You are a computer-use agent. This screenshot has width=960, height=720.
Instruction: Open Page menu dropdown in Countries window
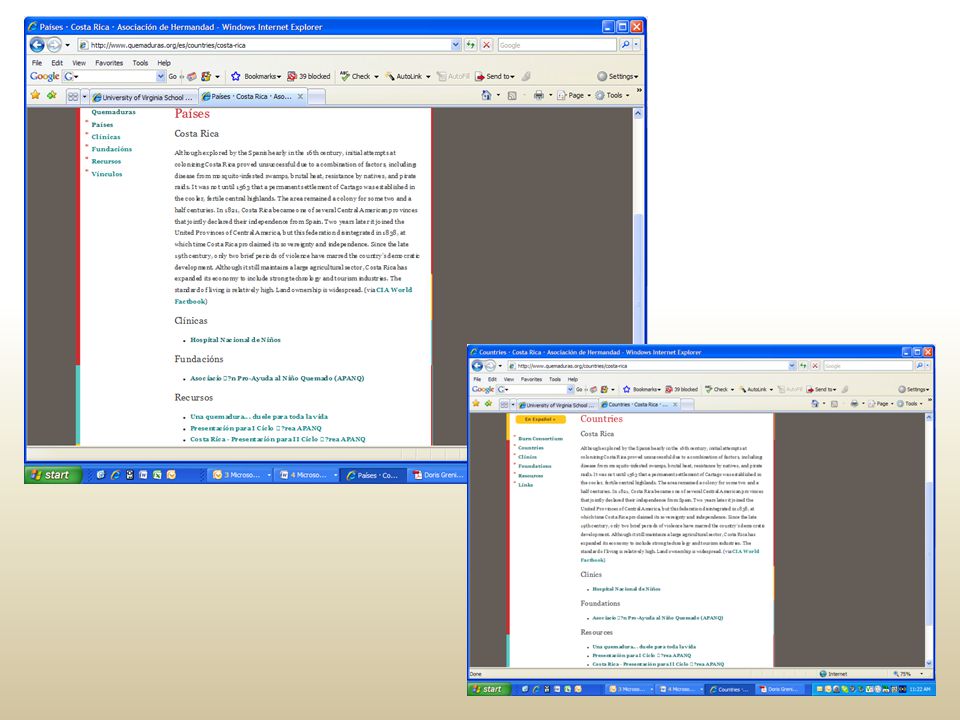[892, 404]
